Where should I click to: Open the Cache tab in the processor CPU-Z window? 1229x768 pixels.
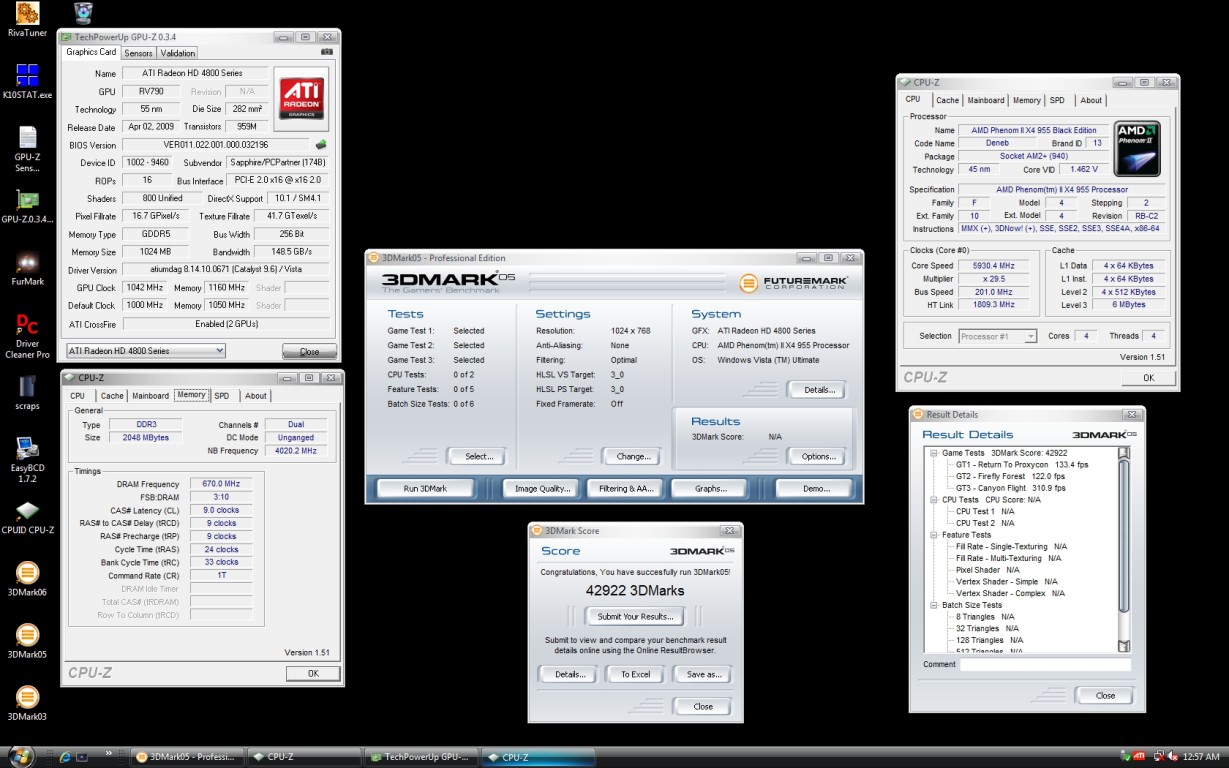tap(947, 100)
